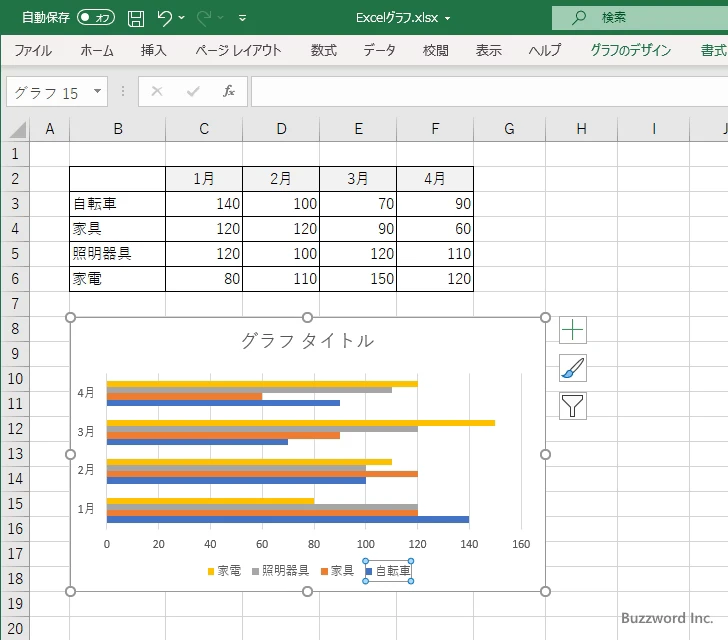This screenshot has height=640, width=728.
Task: Switch to the 数式 tab
Action: pos(324,50)
